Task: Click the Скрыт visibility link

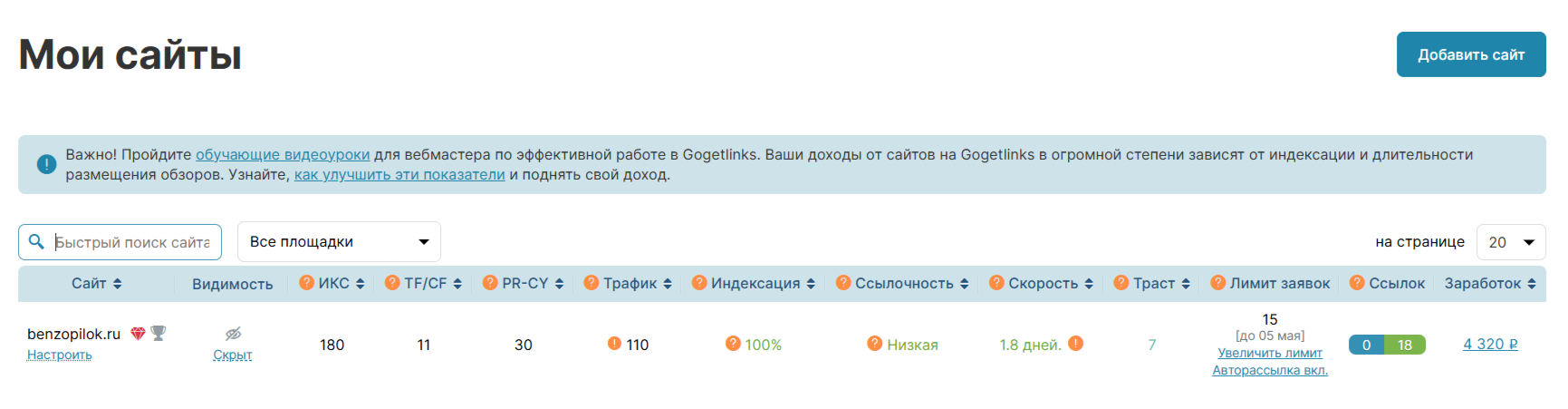Action: [233, 355]
